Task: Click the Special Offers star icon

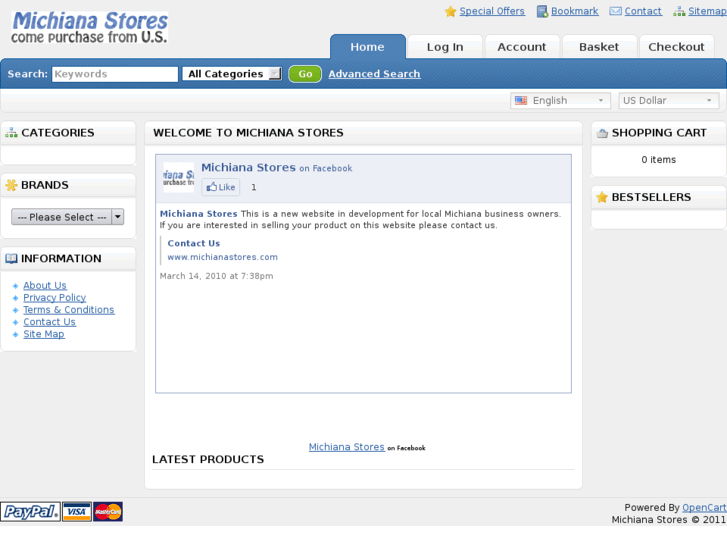Action: pyautogui.click(x=450, y=11)
